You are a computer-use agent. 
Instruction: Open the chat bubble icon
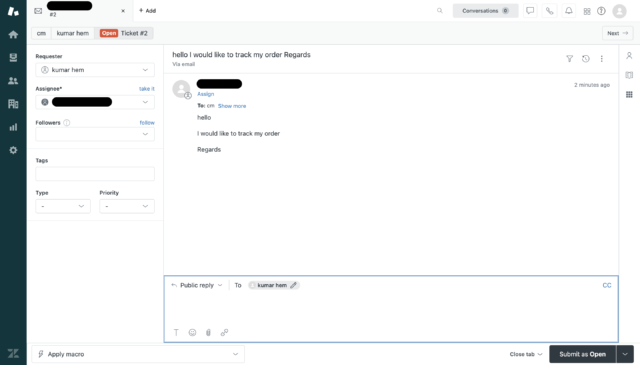click(x=530, y=11)
